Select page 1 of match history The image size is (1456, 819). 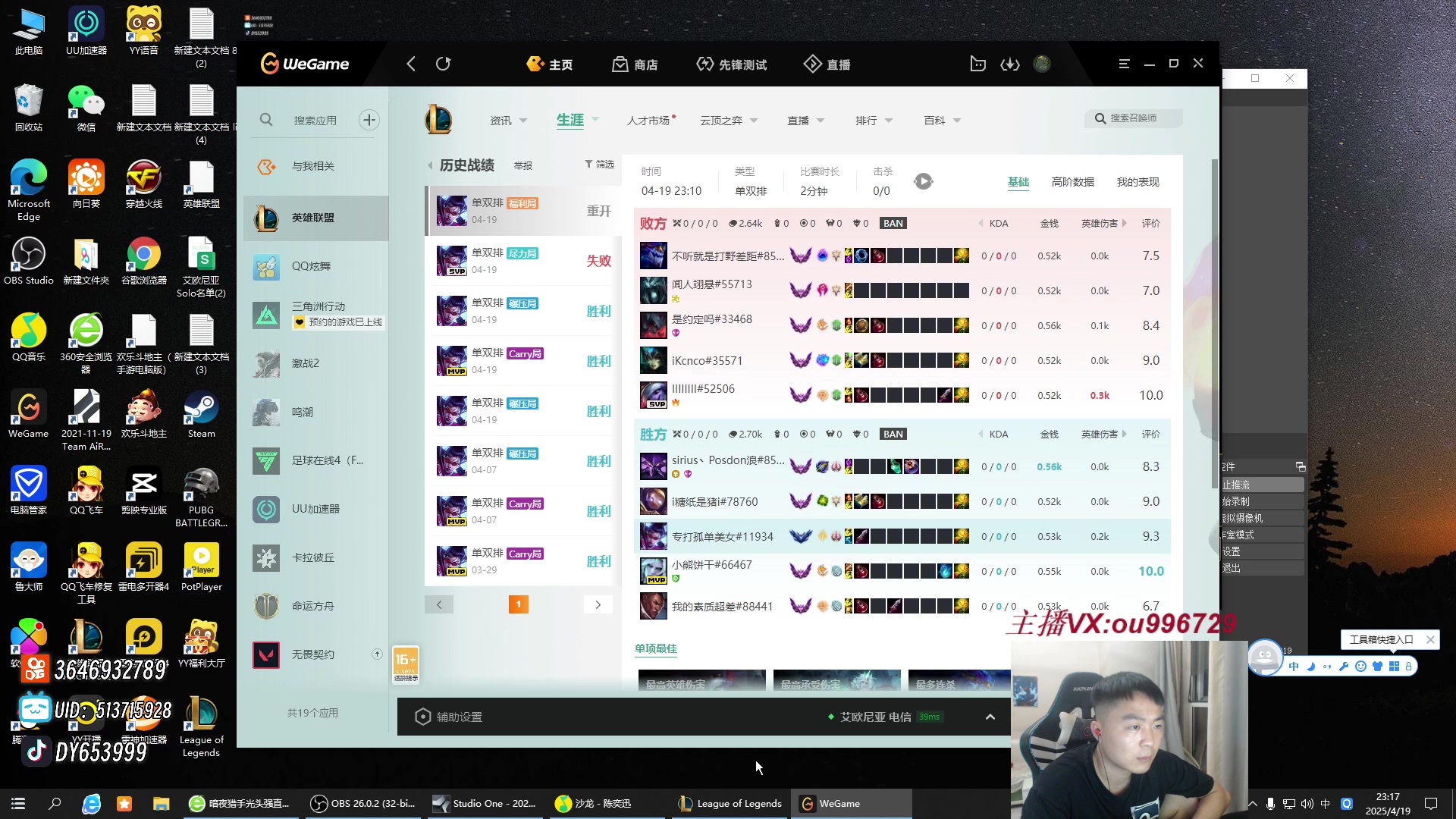click(519, 604)
